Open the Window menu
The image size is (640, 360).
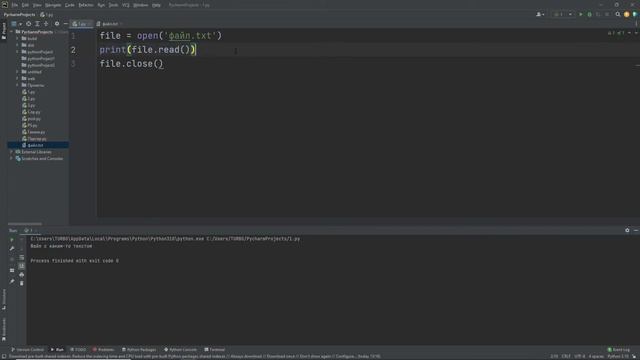tap(141, 5)
